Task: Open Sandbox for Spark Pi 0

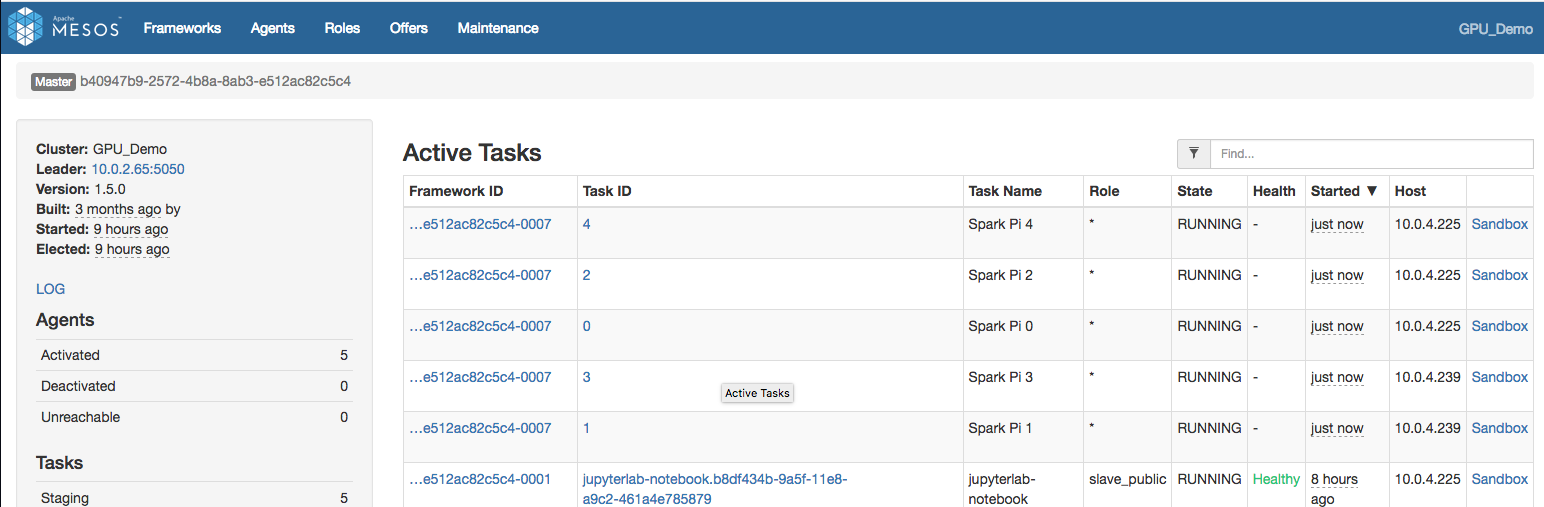Action: [x=1499, y=326]
